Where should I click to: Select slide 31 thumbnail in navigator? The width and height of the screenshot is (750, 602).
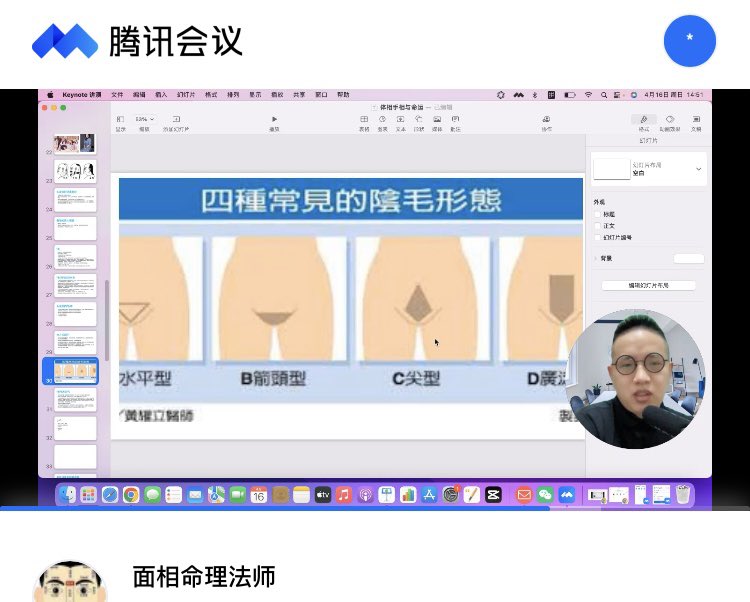(75, 399)
